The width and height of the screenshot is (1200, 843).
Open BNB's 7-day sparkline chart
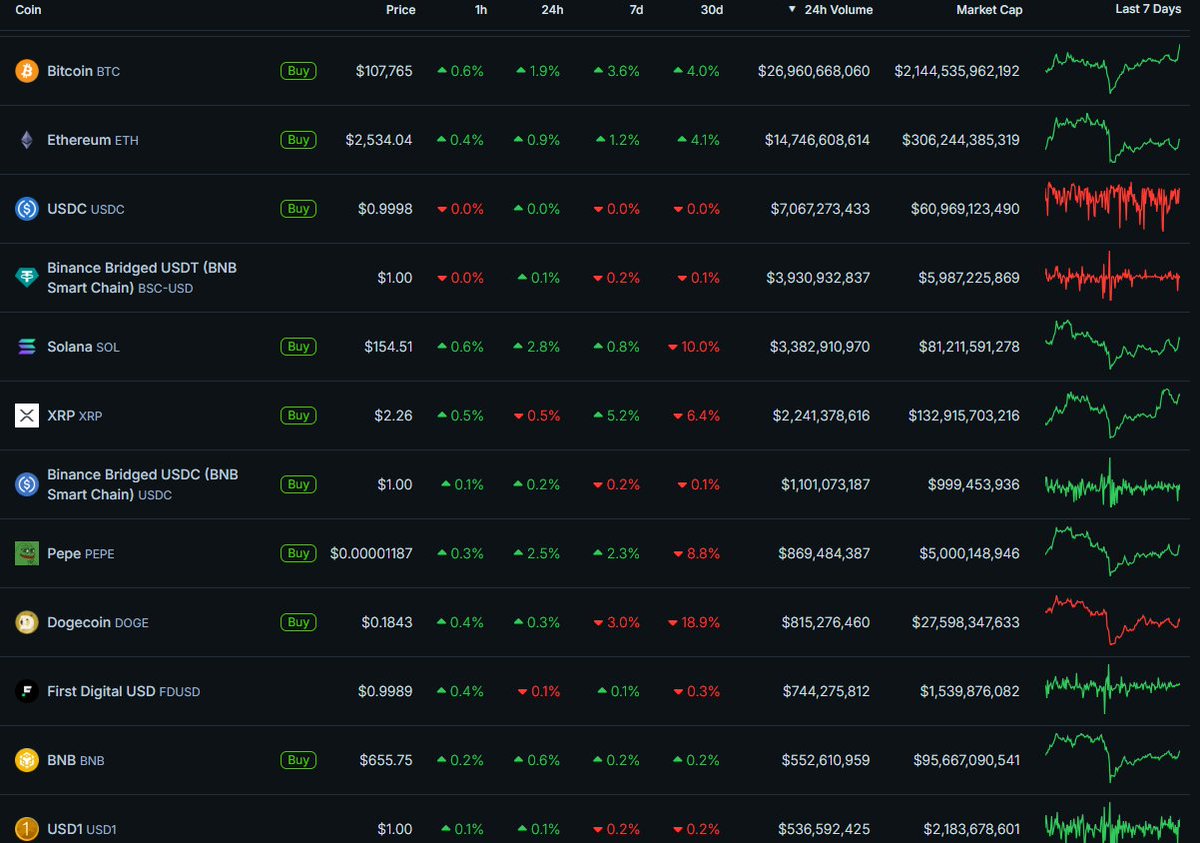pos(1113,757)
